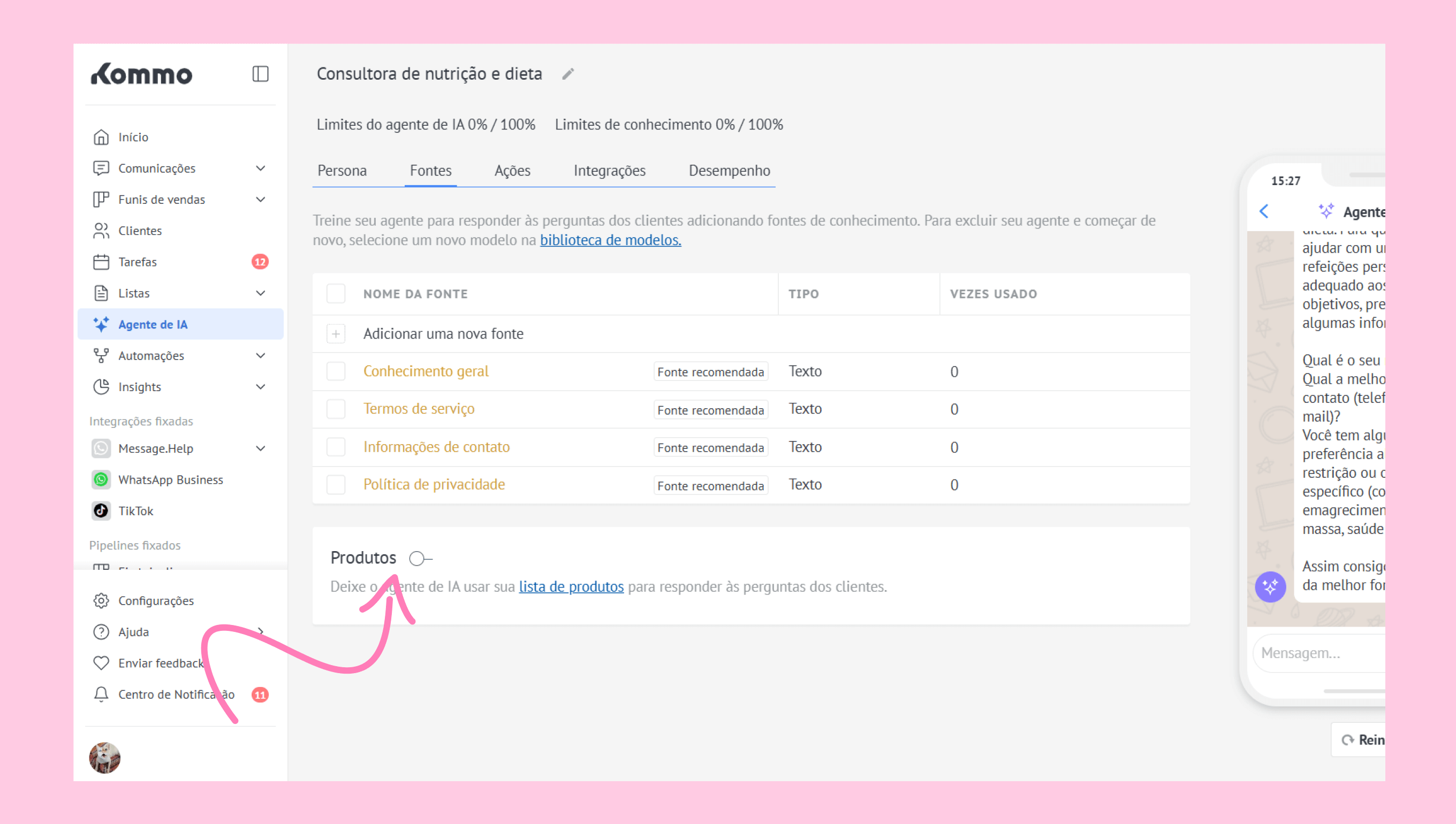Expand the Message.Help integration chevron
1456x824 pixels.
[260, 449]
